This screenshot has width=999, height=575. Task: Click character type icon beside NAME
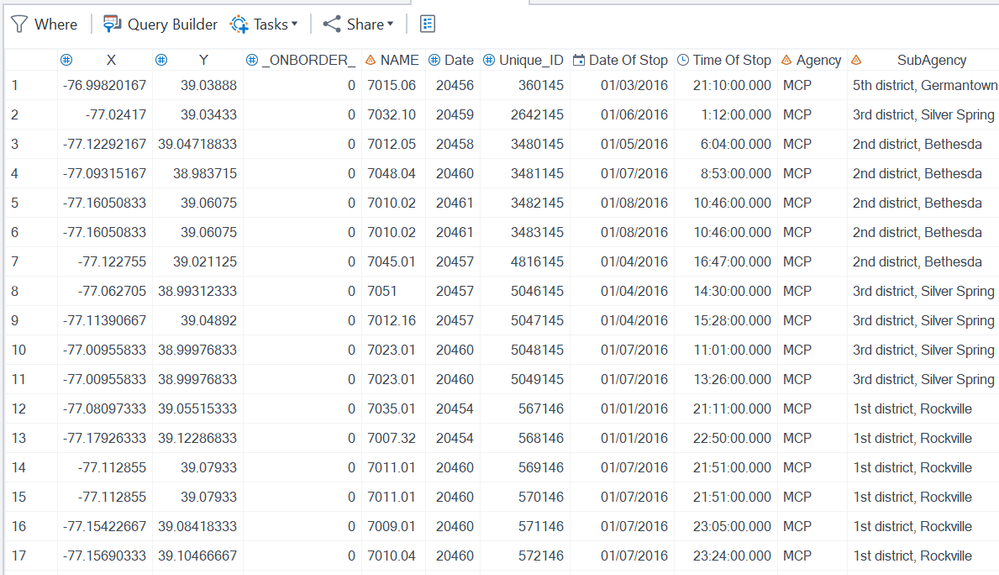point(371,60)
